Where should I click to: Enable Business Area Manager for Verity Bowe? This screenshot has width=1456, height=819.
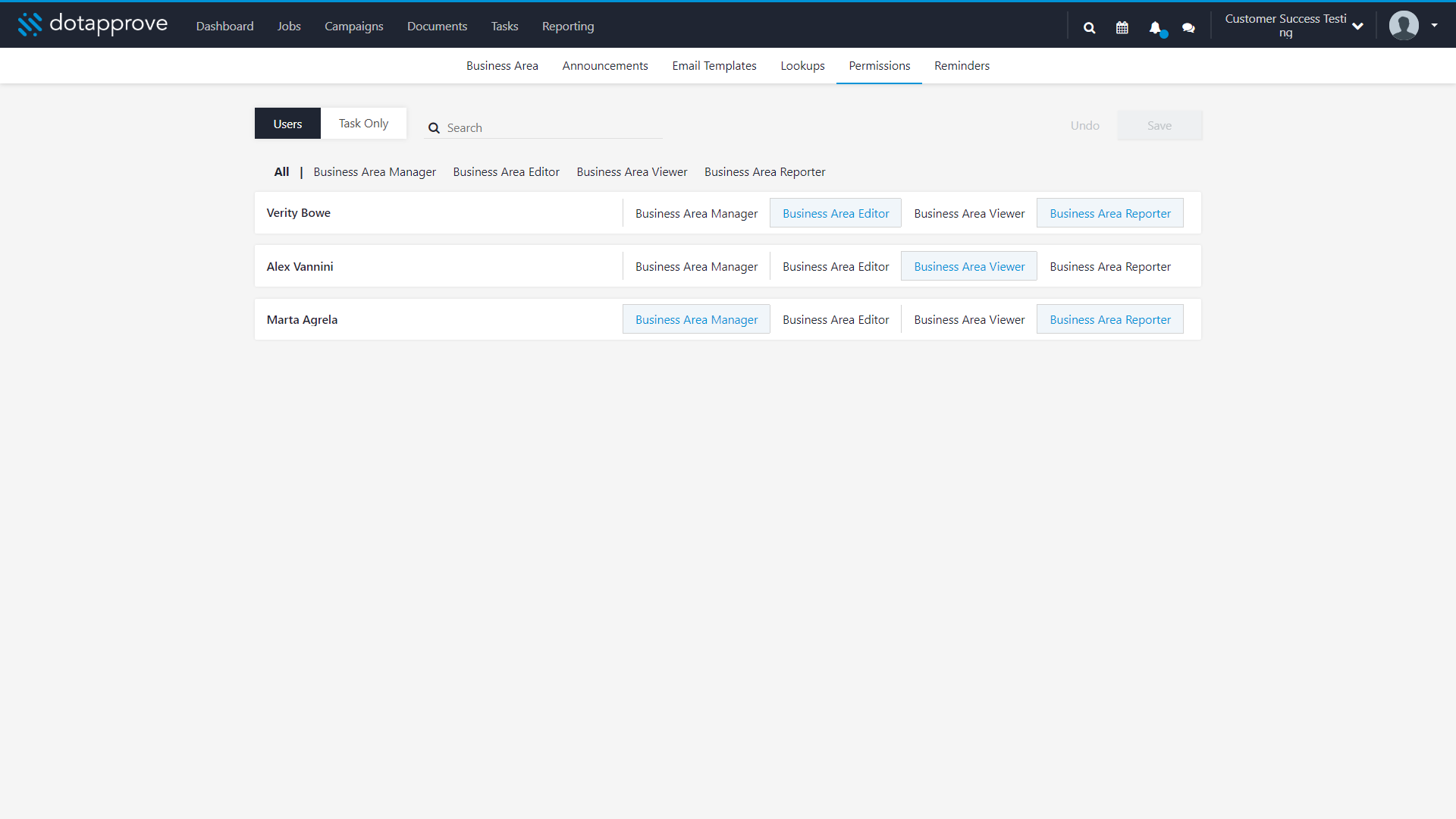click(696, 213)
